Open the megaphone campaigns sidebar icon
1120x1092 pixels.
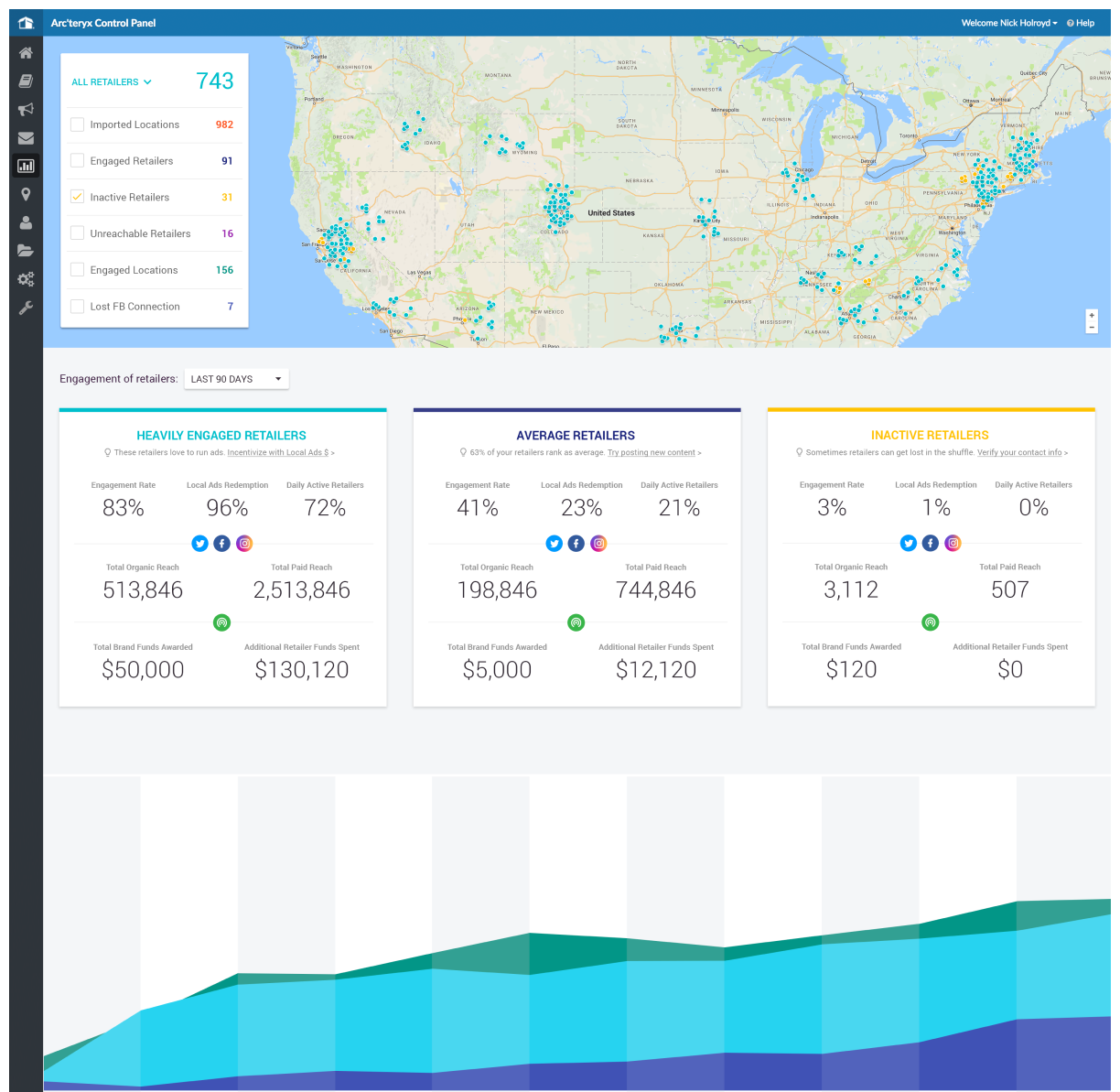click(26, 109)
